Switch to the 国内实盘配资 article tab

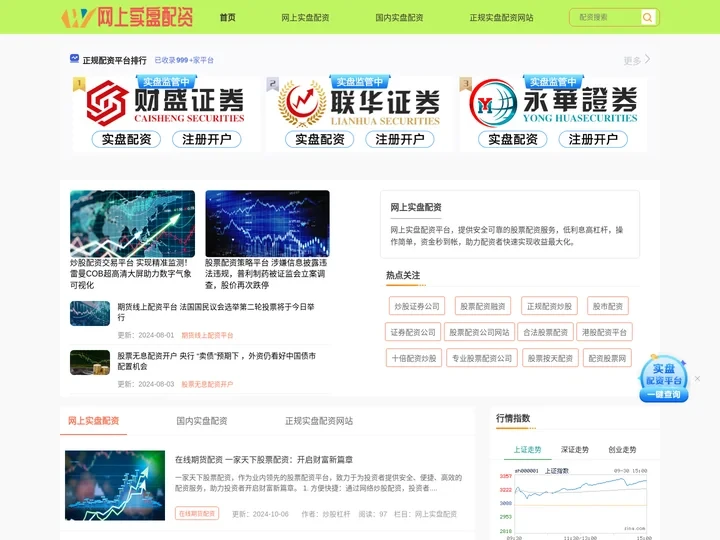coord(202,421)
